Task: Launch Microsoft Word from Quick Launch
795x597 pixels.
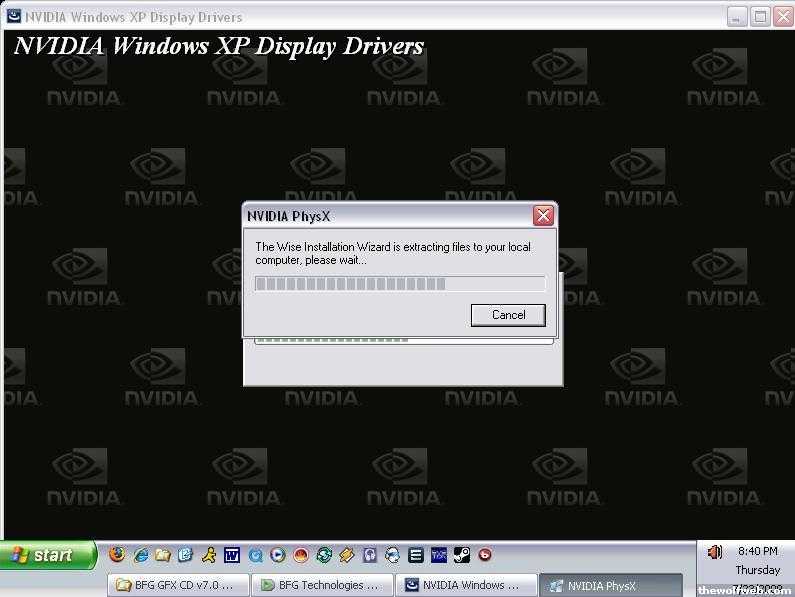Action: point(232,554)
